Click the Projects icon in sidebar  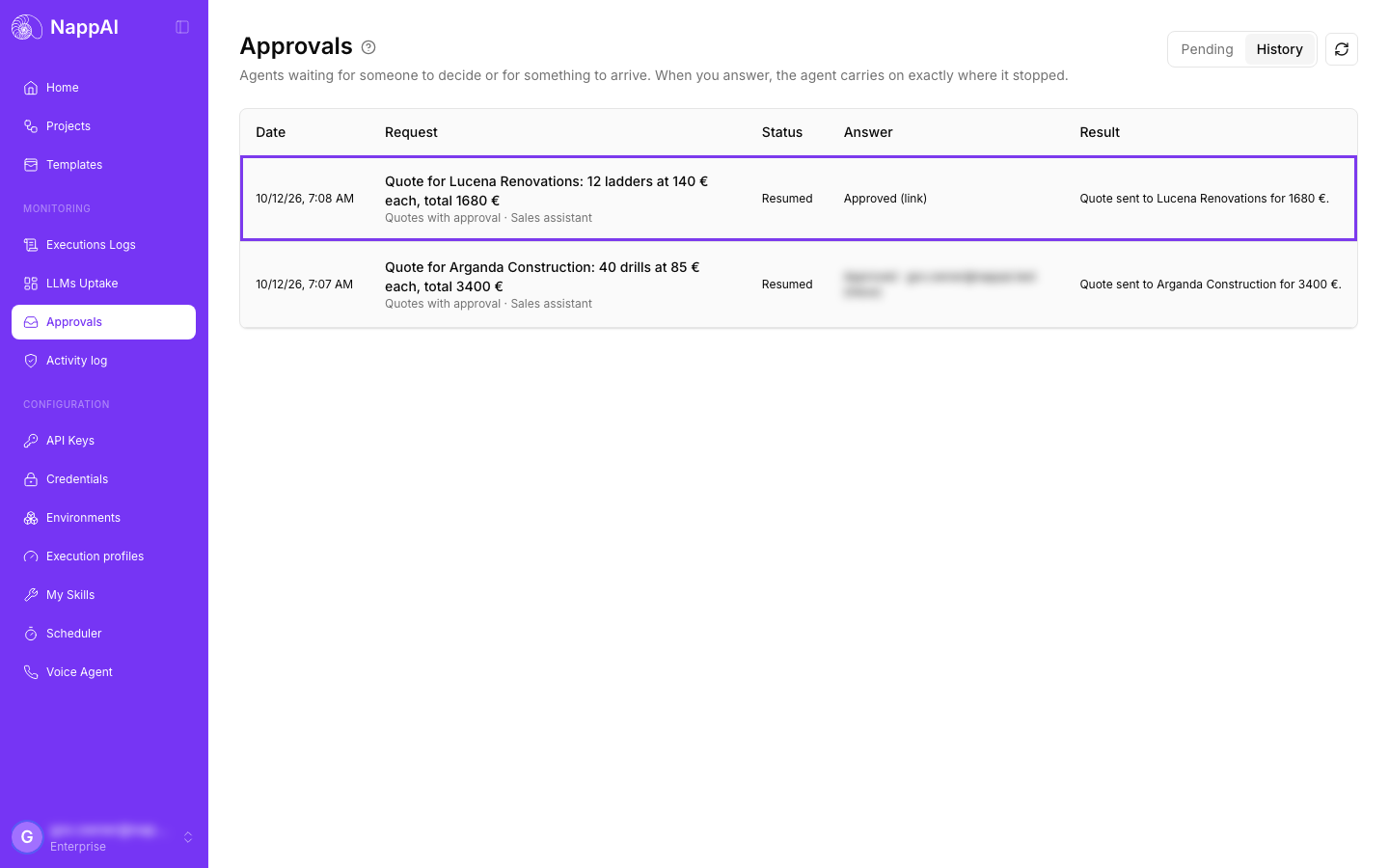click(31, 126)
